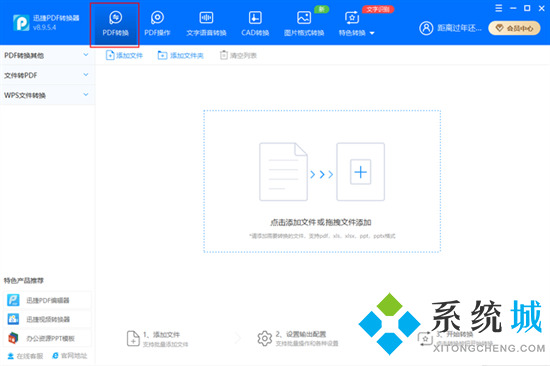Open the 会员中心 button
The height and width of the screenshot is (366, 550).
pos(514,28)
